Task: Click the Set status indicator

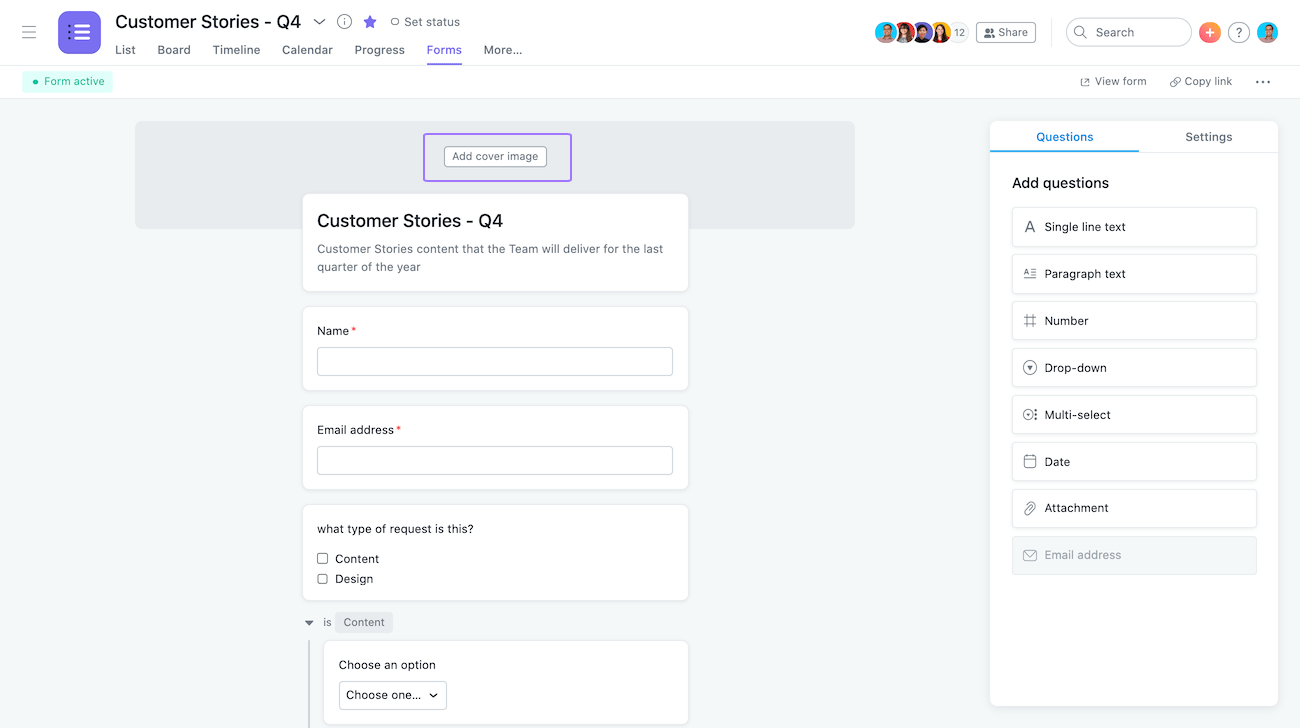Action: point(425,22)
